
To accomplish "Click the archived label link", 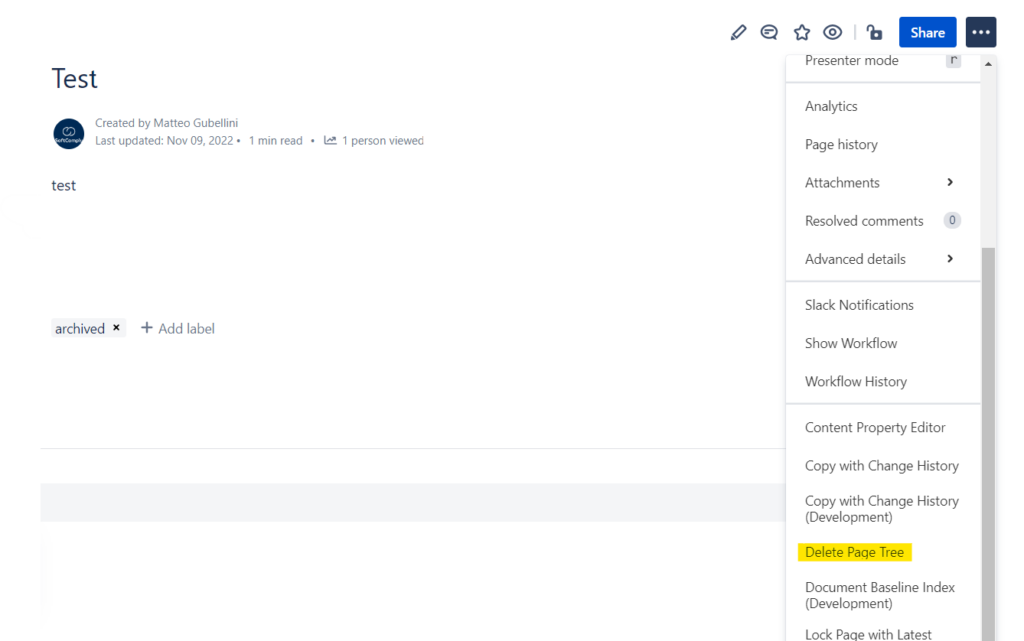I will 80,328.
